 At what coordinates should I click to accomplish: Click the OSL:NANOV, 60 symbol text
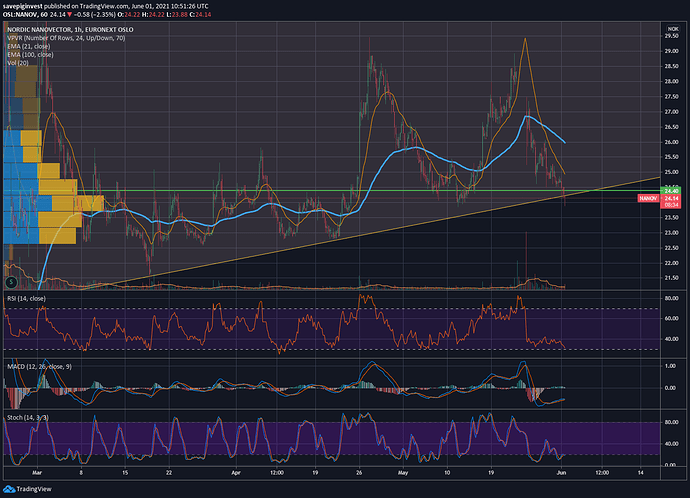26,15
